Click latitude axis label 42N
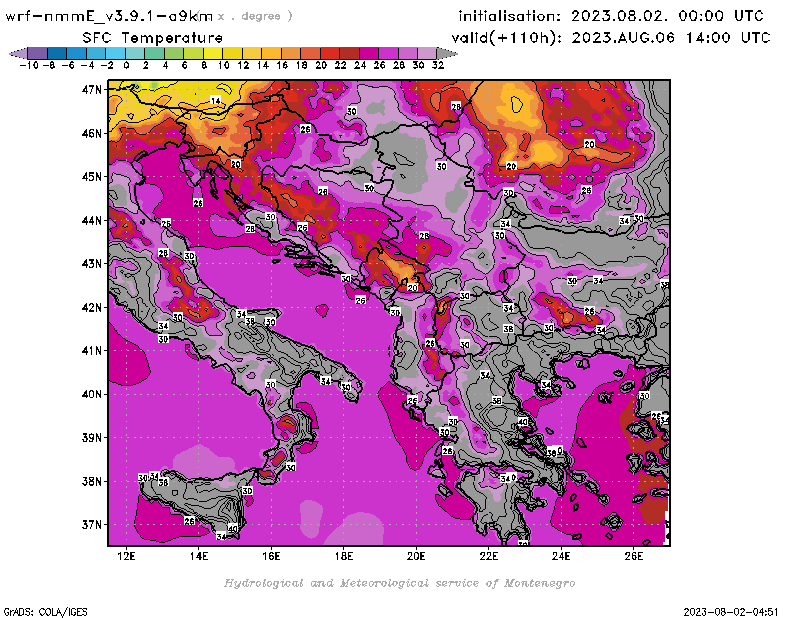Screen dimensions: 800x618 pyautogui.click(x=91, y=307)
